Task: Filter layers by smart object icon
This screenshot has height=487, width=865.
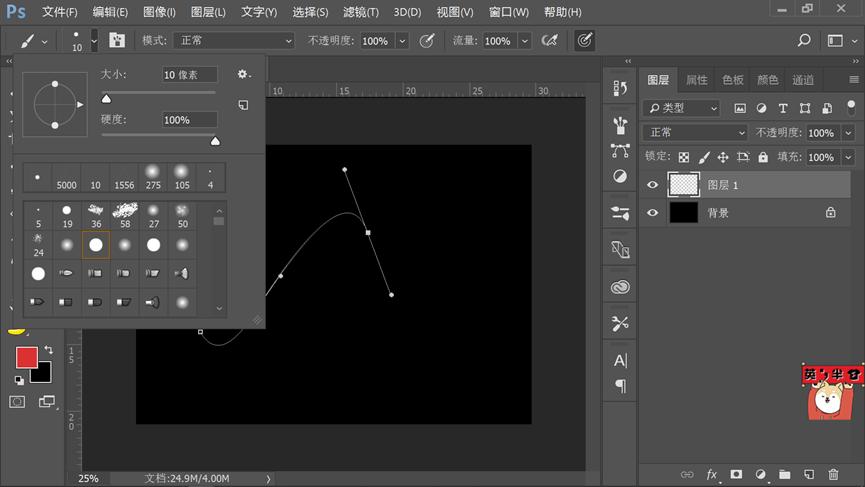Action: click(827, 108)
